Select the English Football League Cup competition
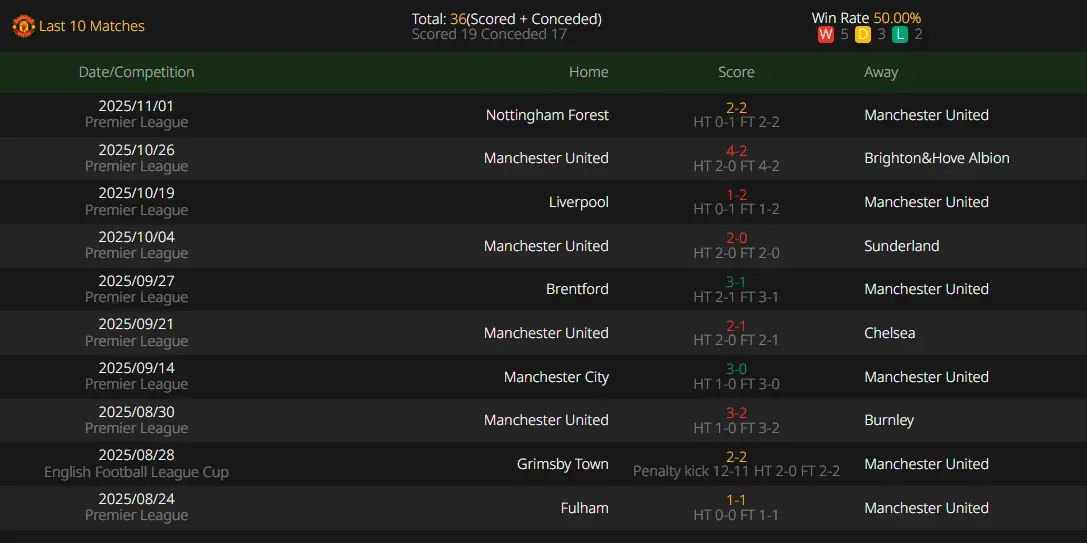The height and width of the screenshot is (543, 1087). (137, 472)
